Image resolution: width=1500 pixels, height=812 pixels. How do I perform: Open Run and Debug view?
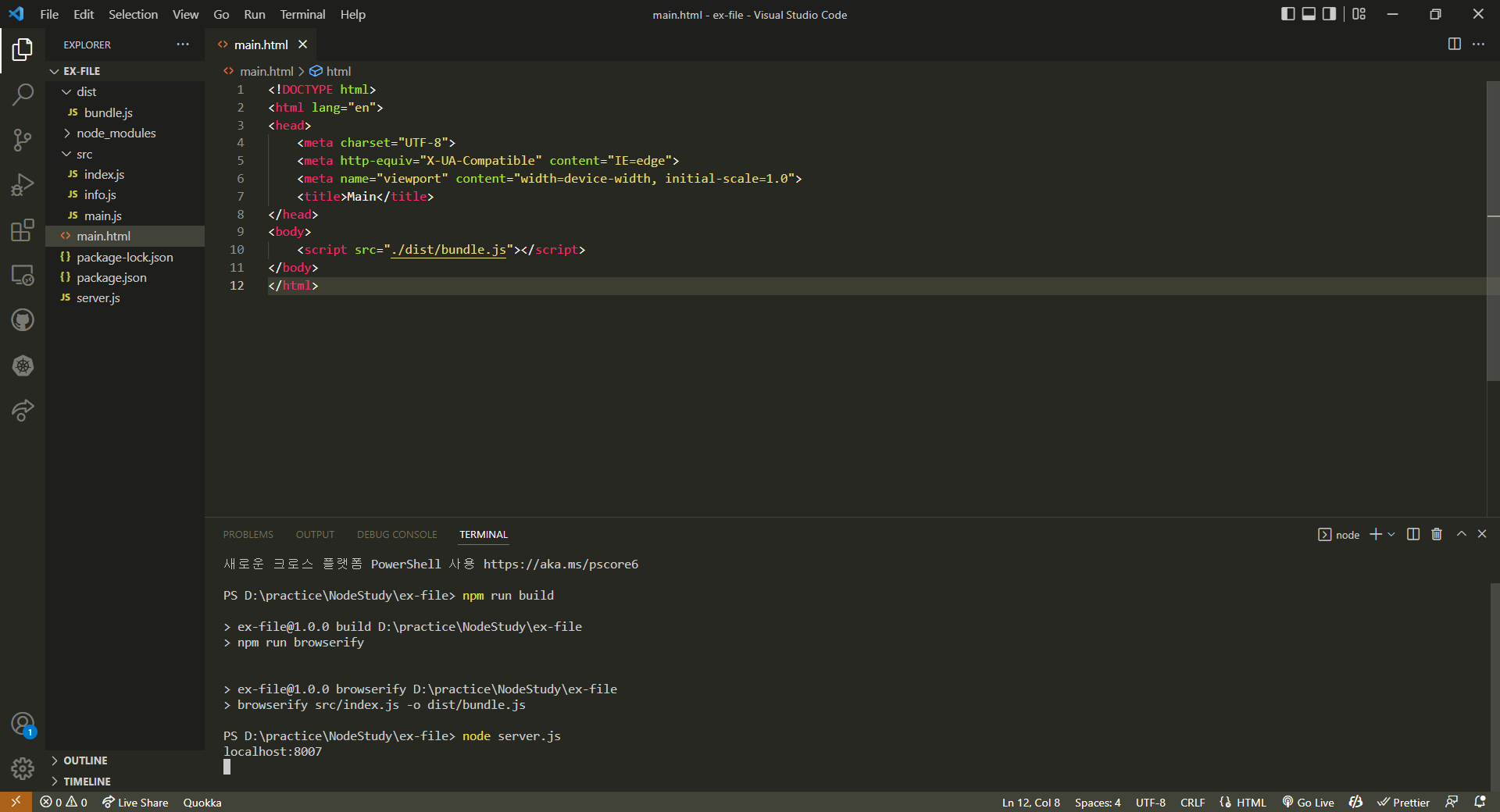point(23,185)
